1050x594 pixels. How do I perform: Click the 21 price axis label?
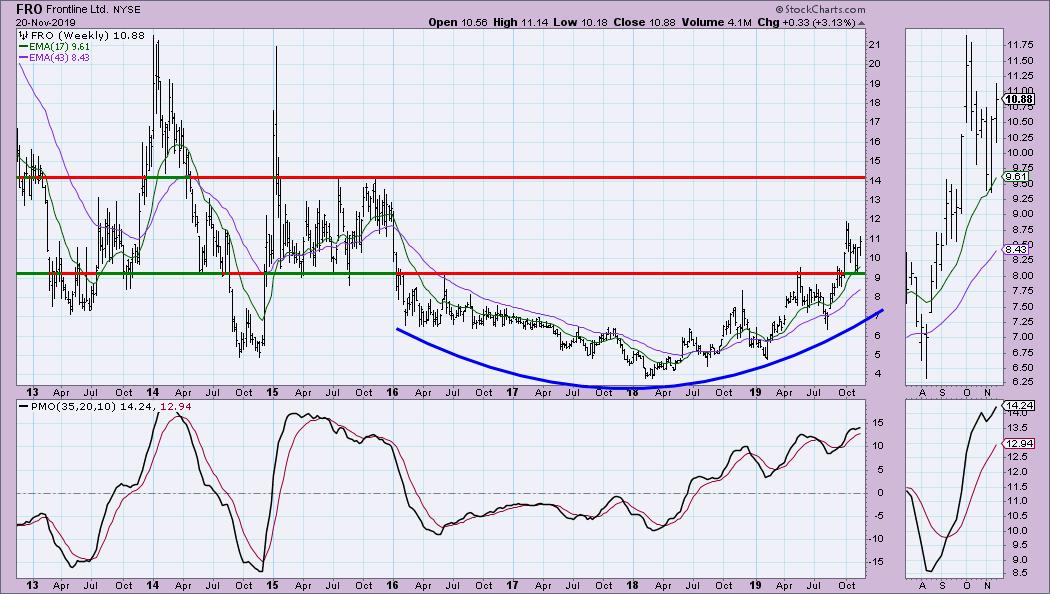(874, 44)
